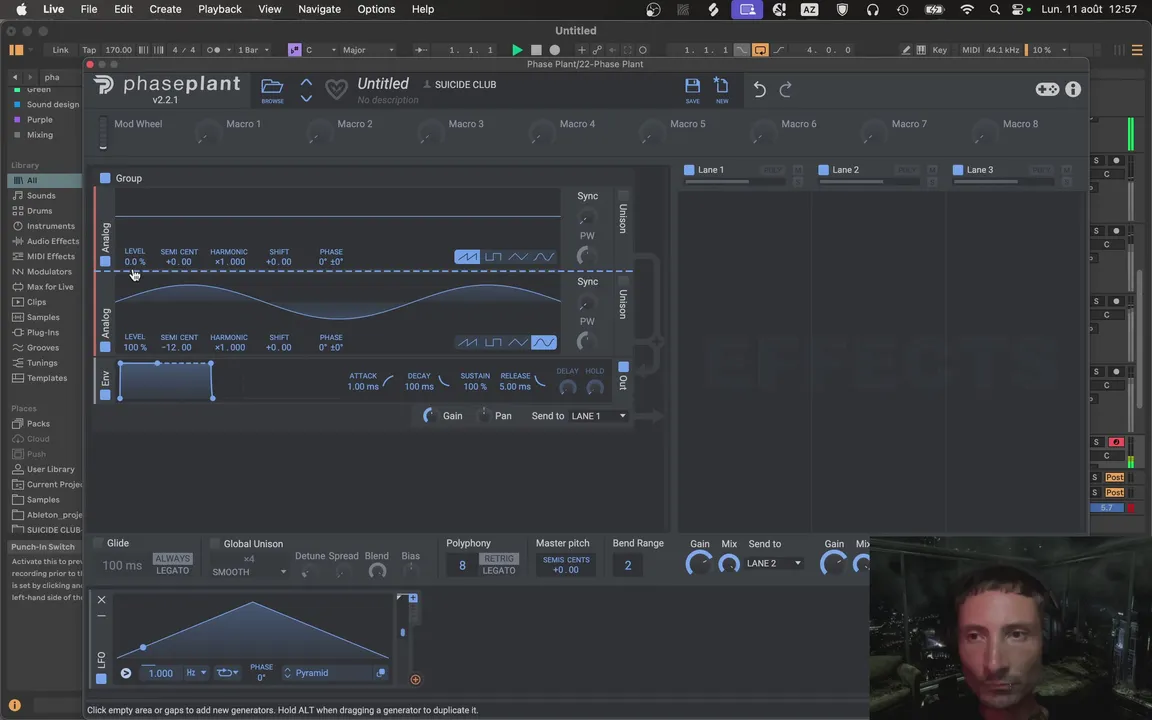Disable the second Analog oscillator
Image resolution: width=1152 pixels, height=720 pixels.
[105, 347]
